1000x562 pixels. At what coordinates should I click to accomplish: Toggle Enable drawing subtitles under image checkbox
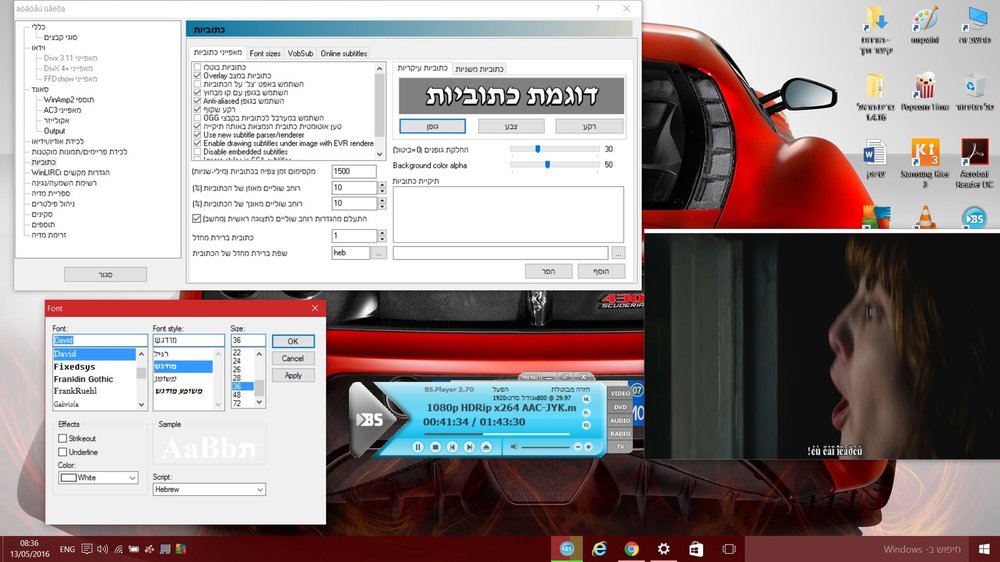[x=198, y=143]
